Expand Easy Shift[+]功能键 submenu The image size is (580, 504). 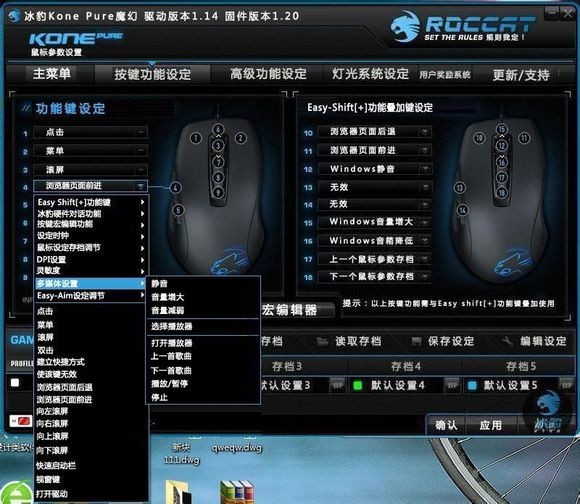pyautogui.click(x=91, y=202)
